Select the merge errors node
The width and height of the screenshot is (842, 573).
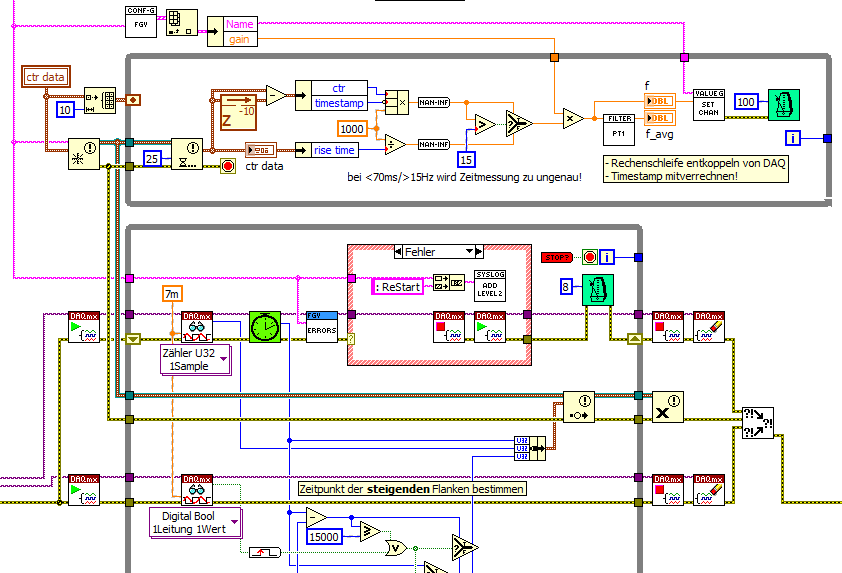point(758,423)
